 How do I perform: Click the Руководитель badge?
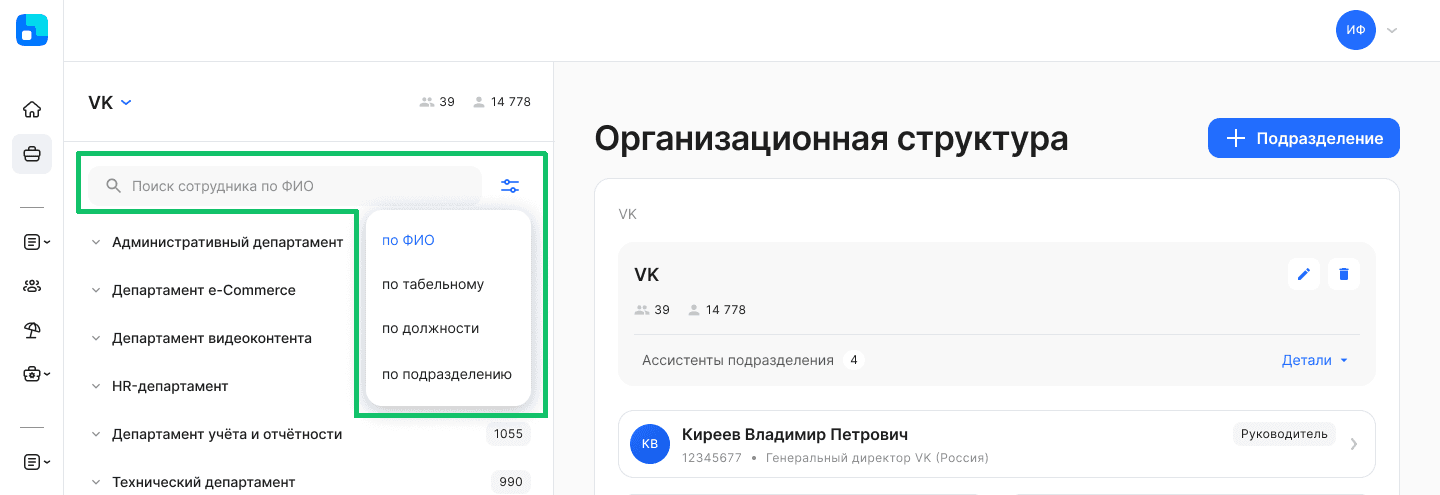1284,433
